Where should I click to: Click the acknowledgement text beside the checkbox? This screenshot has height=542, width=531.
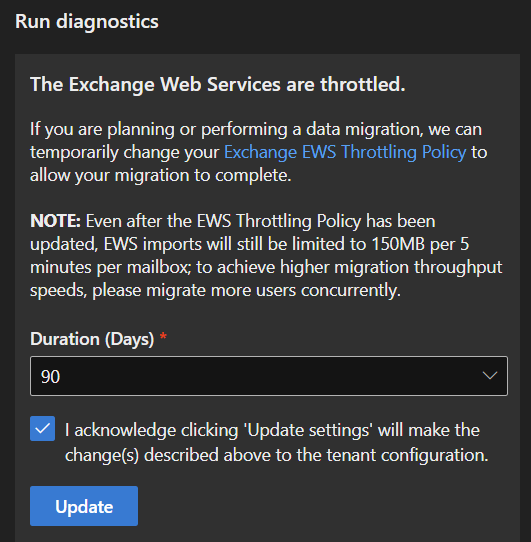point(277,442)
